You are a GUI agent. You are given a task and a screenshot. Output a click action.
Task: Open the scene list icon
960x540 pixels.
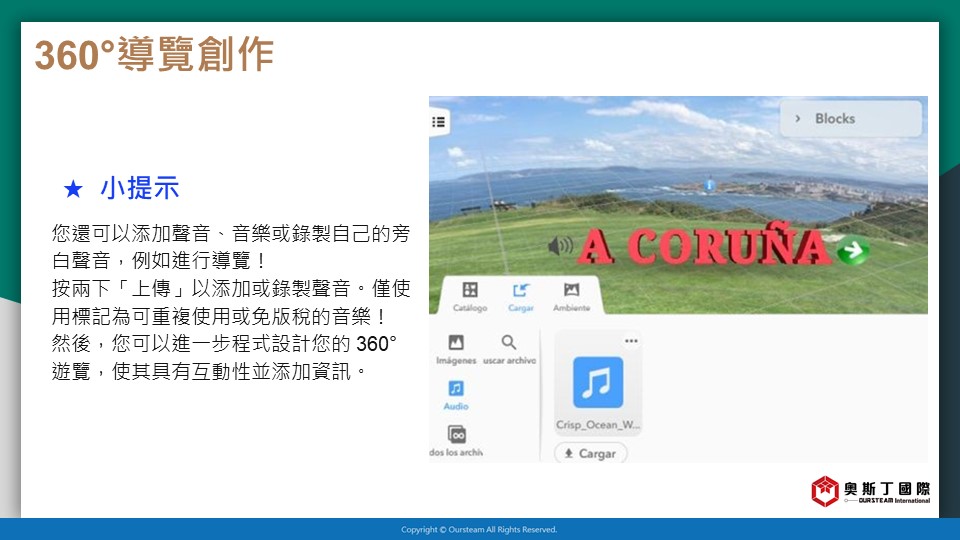pyautogui.click(x=438, y=122)
